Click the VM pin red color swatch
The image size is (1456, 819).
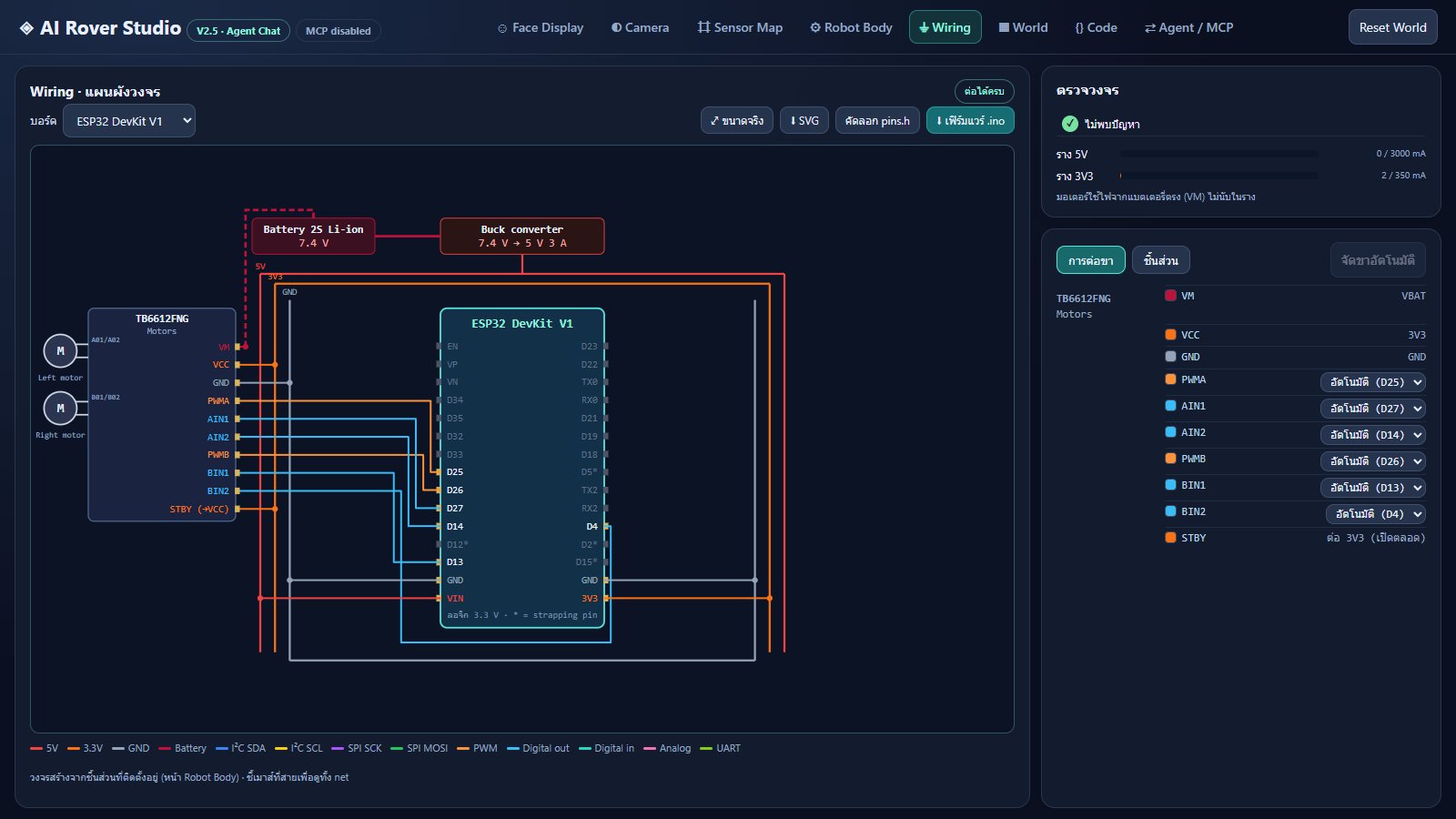pos(1170,295)
